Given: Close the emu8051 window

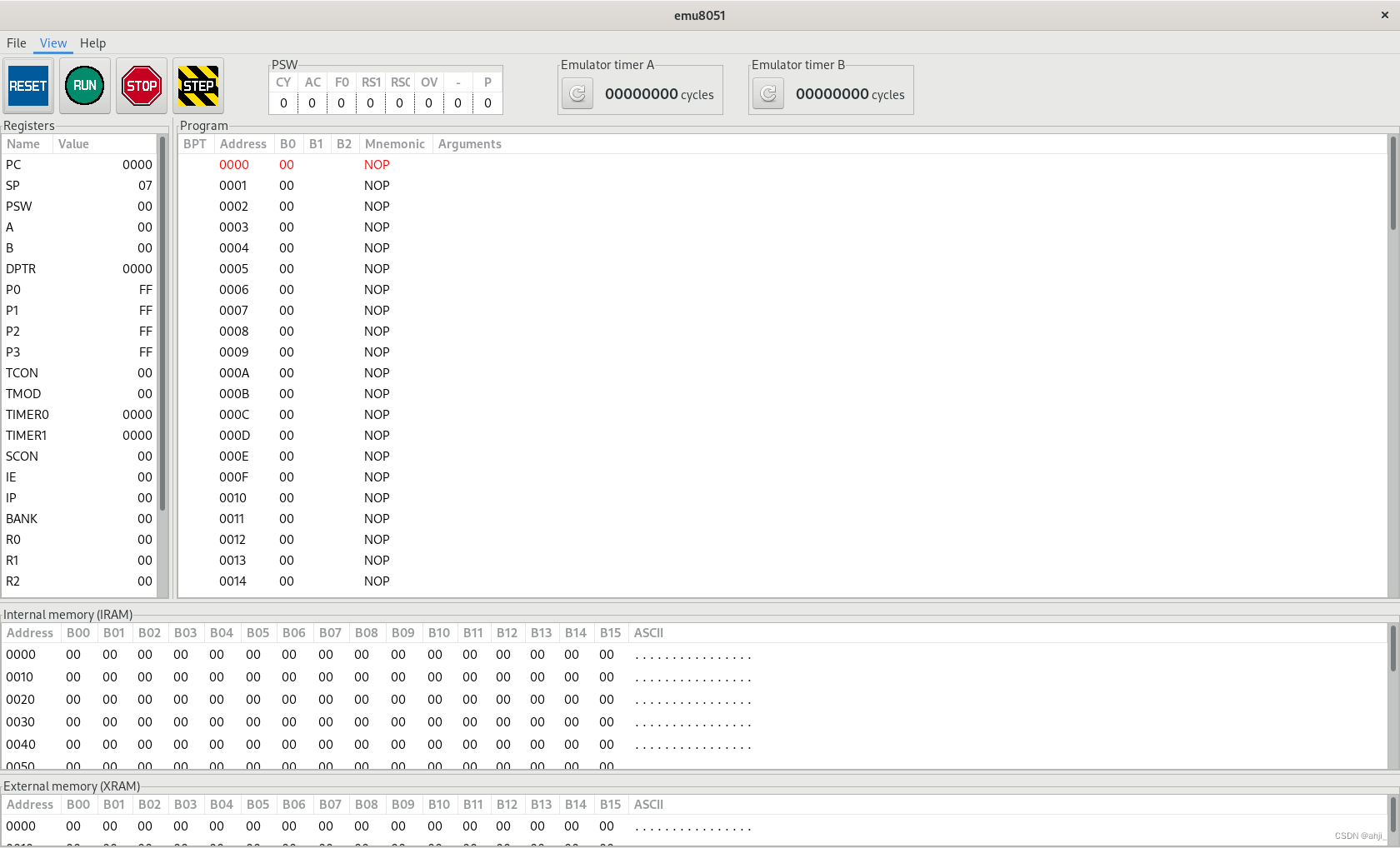Looking at the screenshot, I should tap(1385, 15).
